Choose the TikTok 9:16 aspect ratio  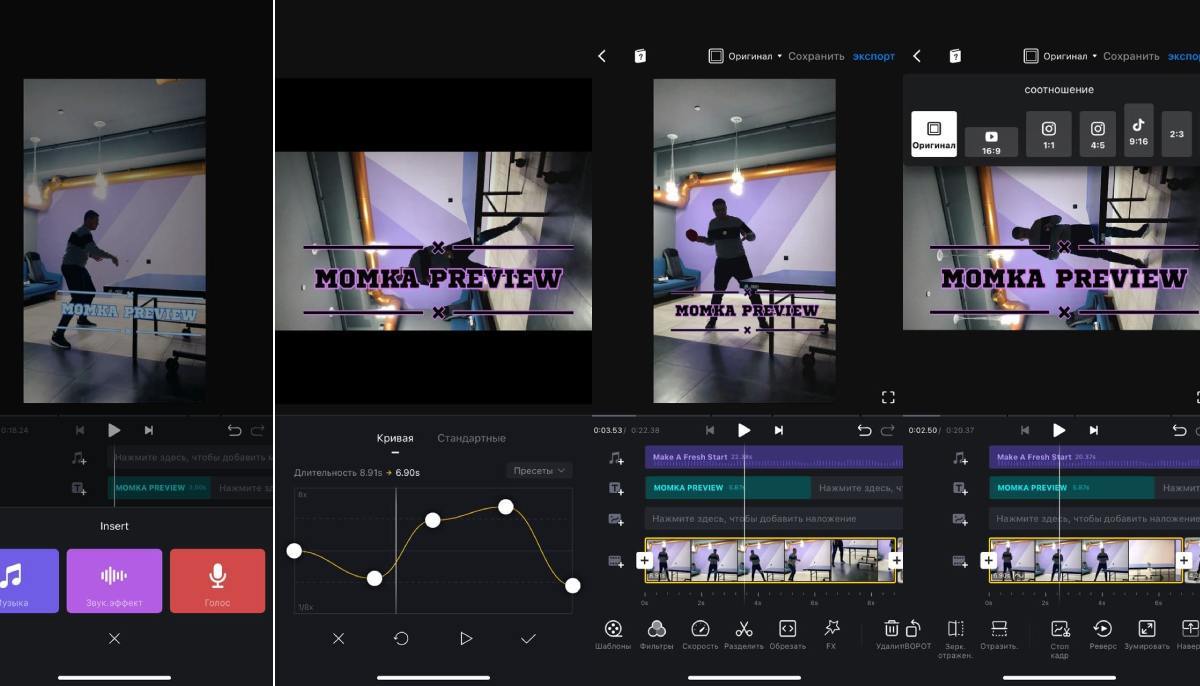coord(1138,131)
